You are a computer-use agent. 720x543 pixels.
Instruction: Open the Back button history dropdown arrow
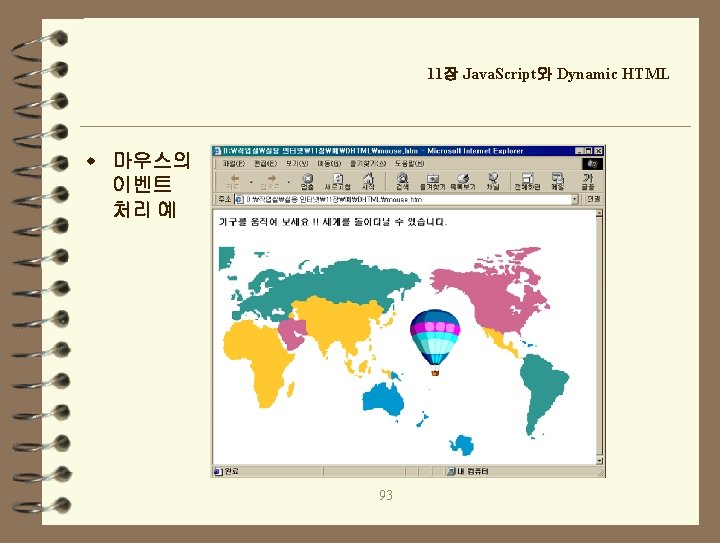click(251, 182)
